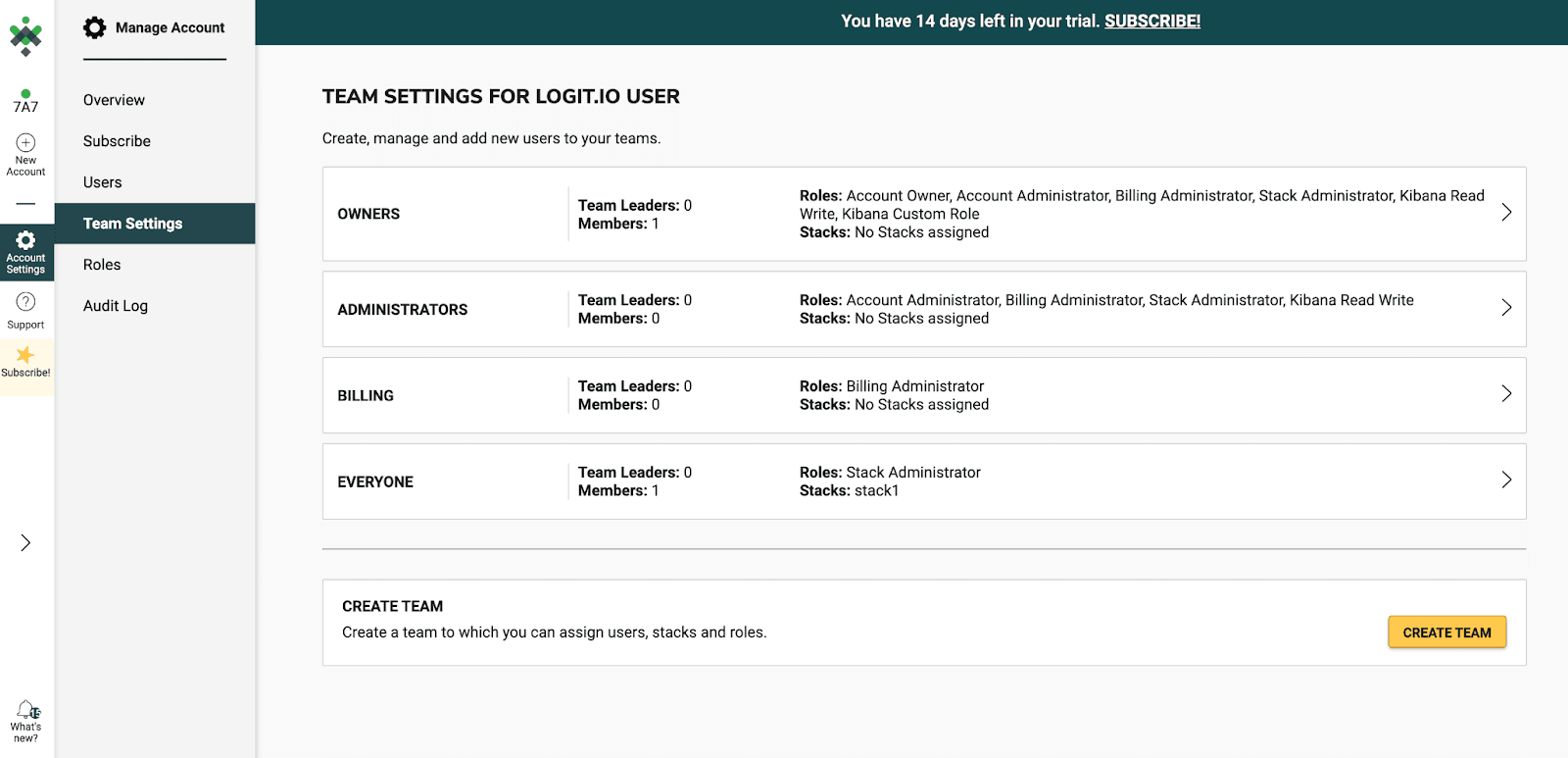Click the Logit.io logo icon

tap(25, 36)
